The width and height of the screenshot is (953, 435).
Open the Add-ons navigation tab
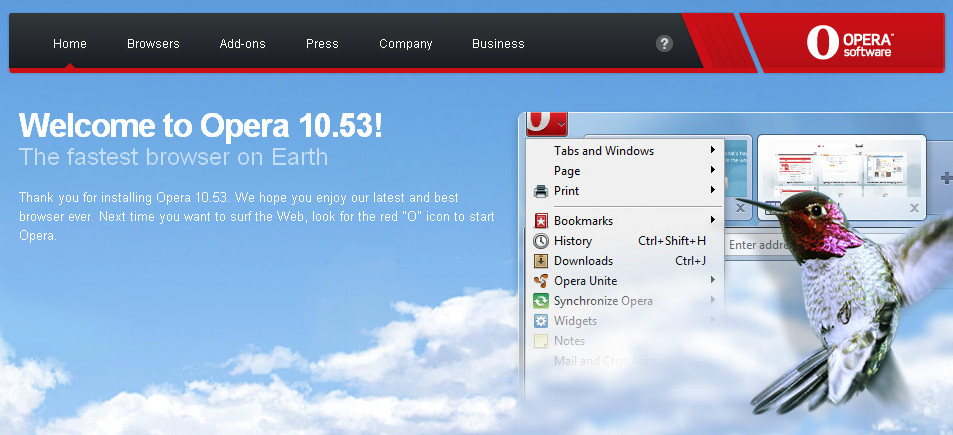click(243, 44)
